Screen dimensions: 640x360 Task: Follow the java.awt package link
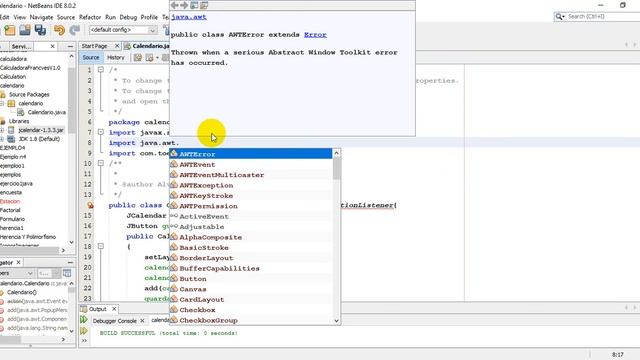pos(189,17)
